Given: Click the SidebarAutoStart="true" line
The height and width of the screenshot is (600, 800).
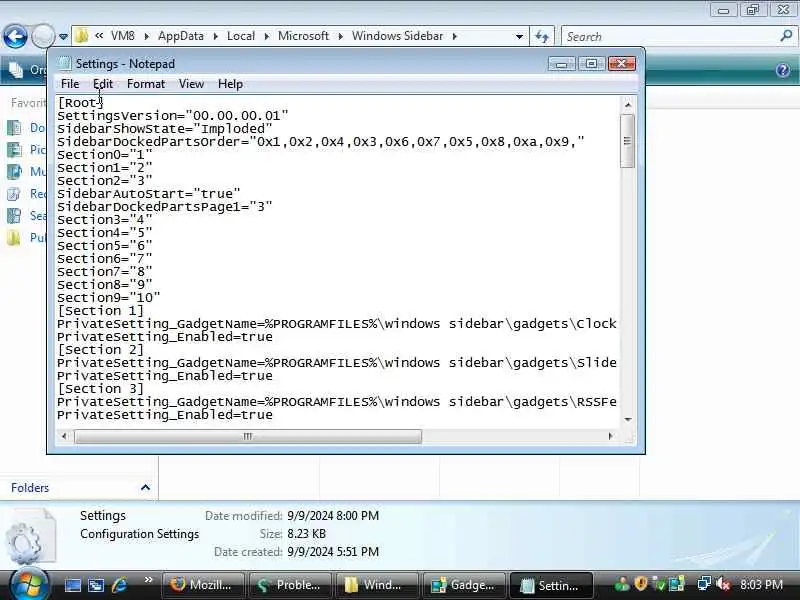Looking at the screenshot, I should coord(148,194).
